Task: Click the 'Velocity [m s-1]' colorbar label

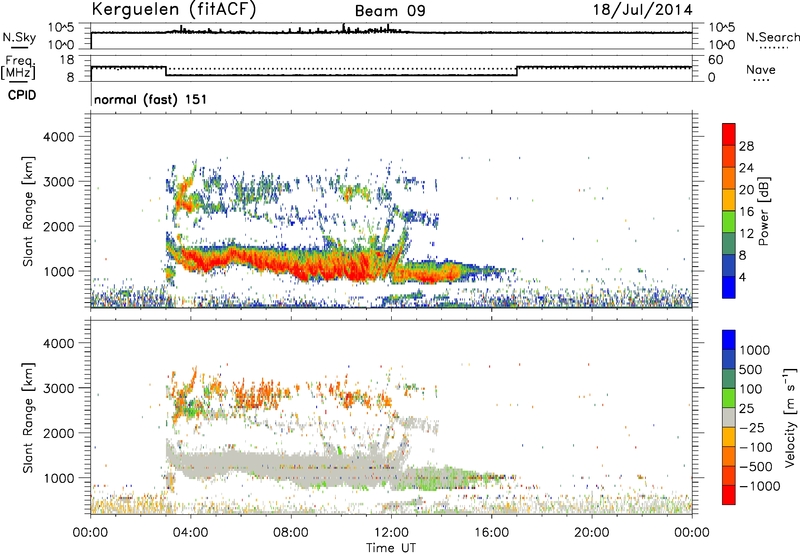Action: tap(790, 417)
